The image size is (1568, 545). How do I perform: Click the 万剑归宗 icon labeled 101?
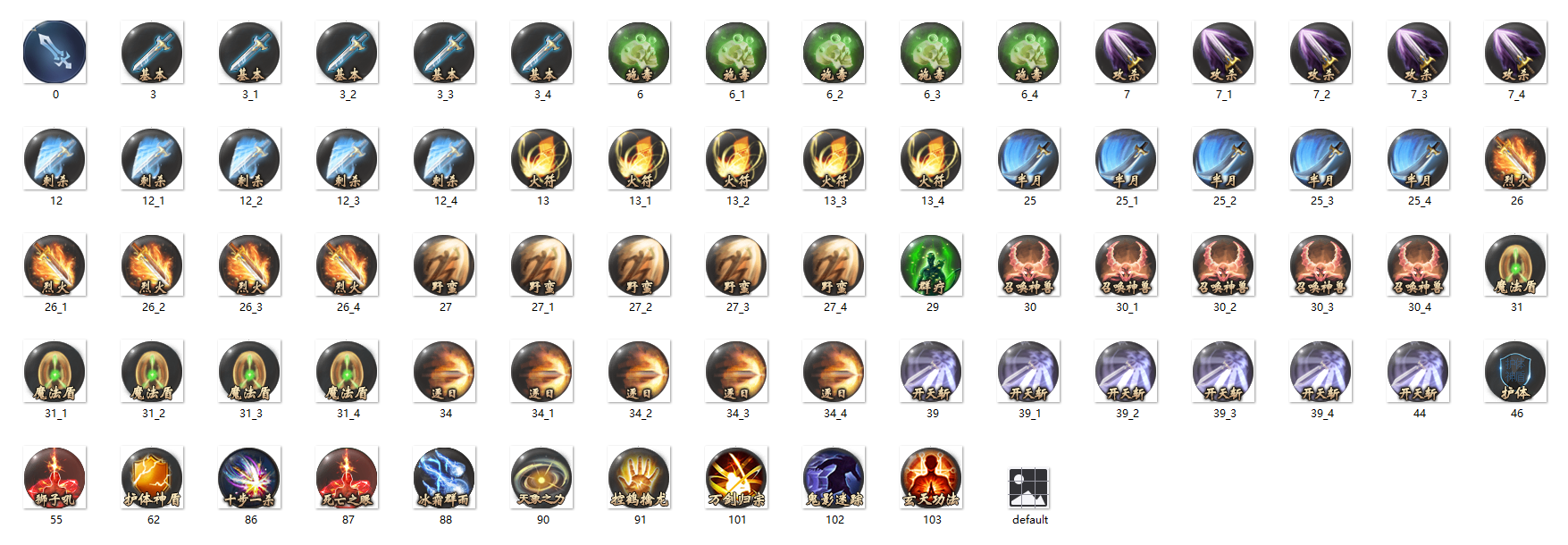[737, 478]
